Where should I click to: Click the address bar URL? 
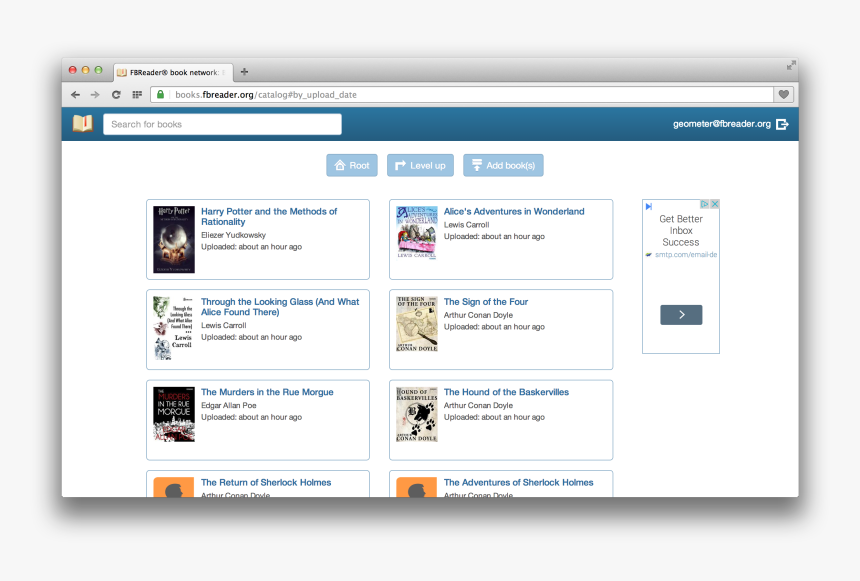coord(266,95)
